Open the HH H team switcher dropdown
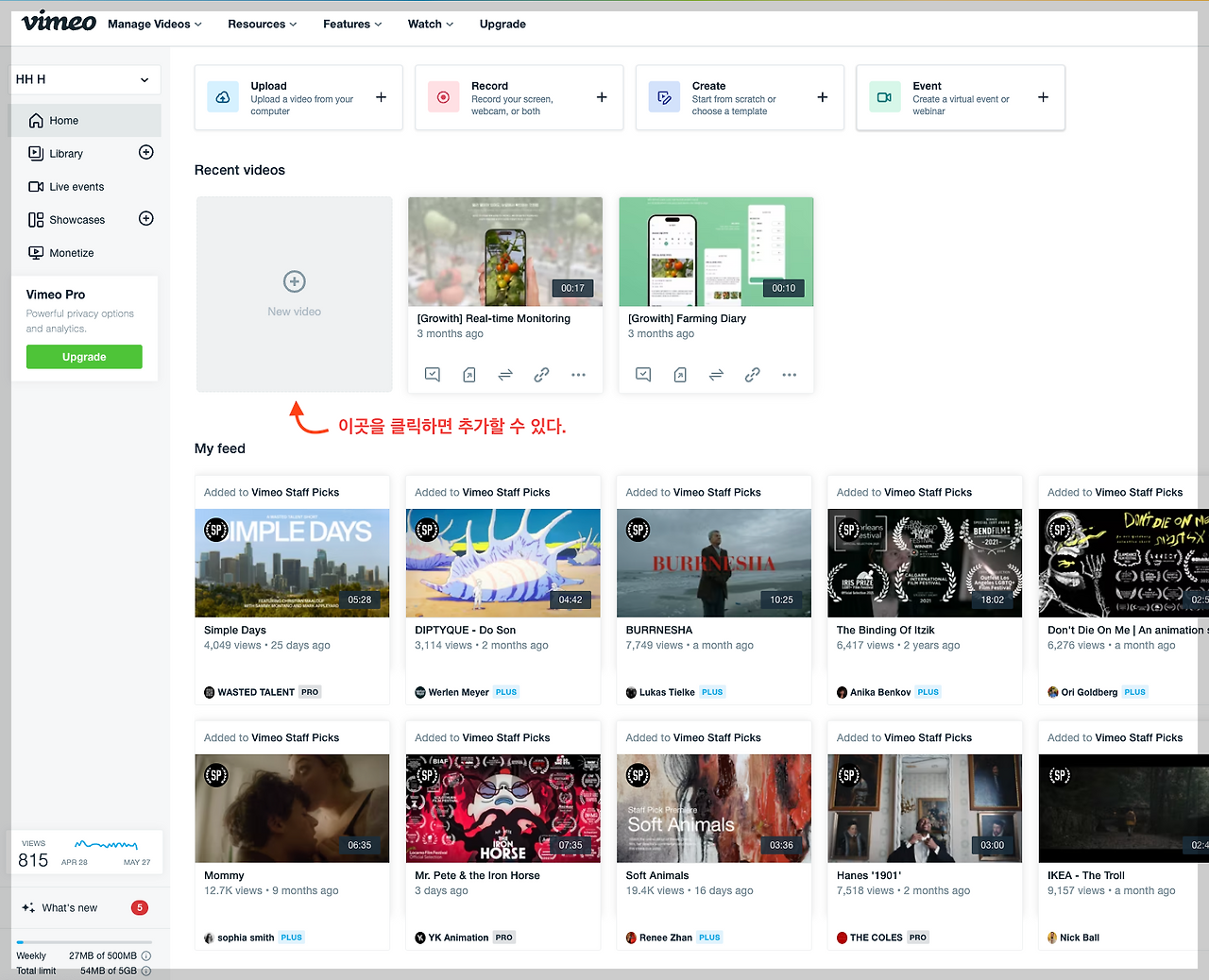The height and width of the screenshot is (980, 1209). coord(84,79)
